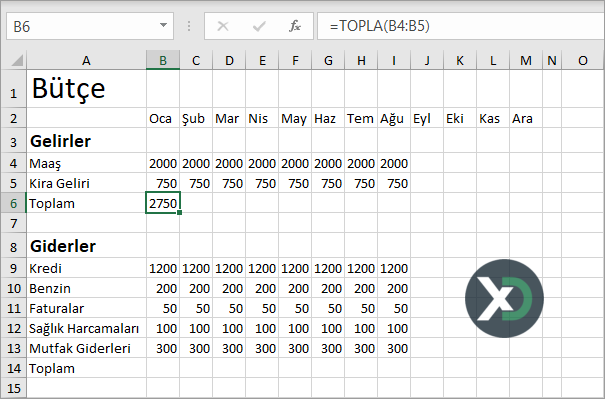Select the Maaş label cell
Screen dimensions: 605x399
pos(86,163)
